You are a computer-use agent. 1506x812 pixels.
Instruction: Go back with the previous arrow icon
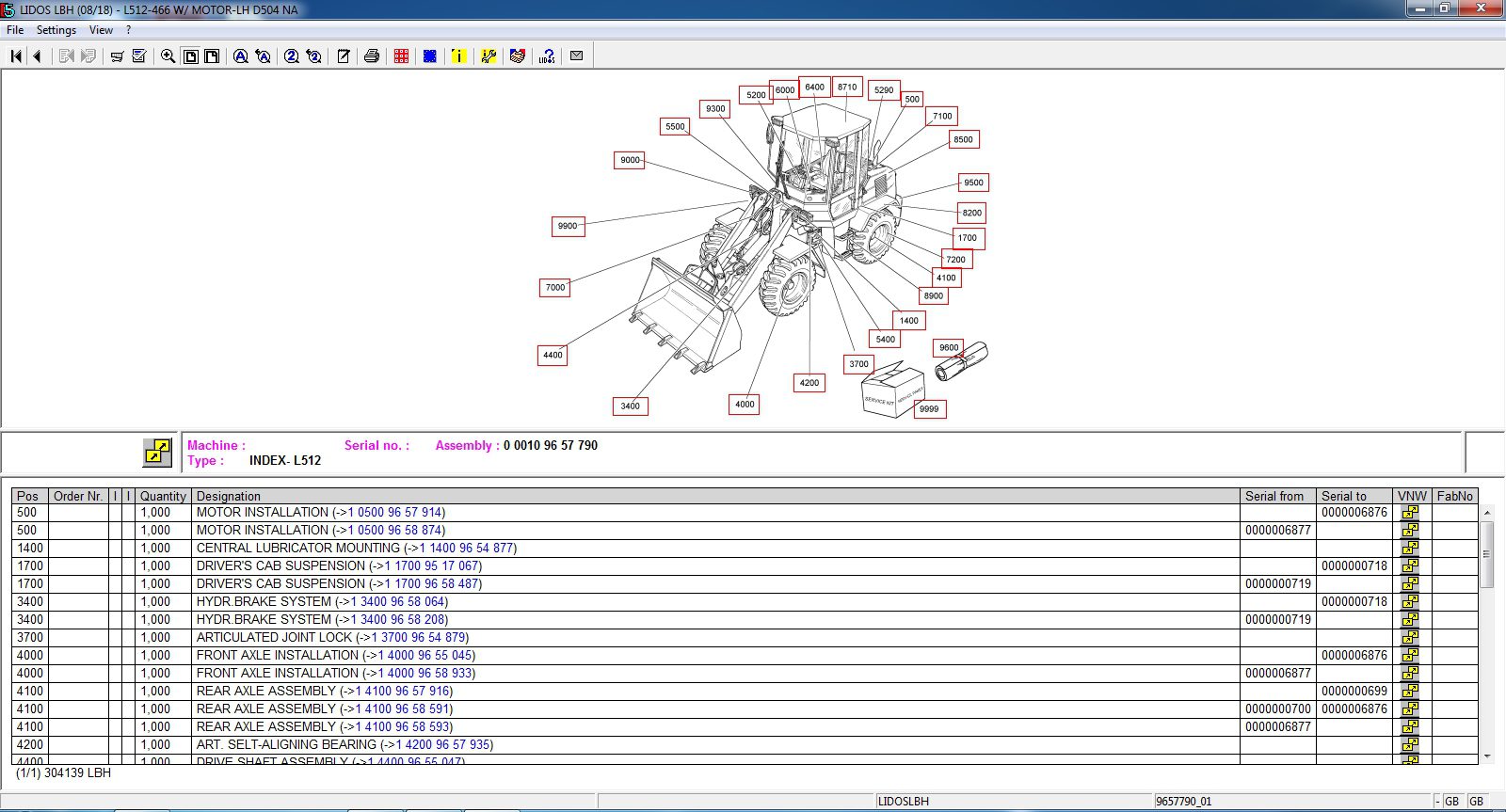coord(37,56)
